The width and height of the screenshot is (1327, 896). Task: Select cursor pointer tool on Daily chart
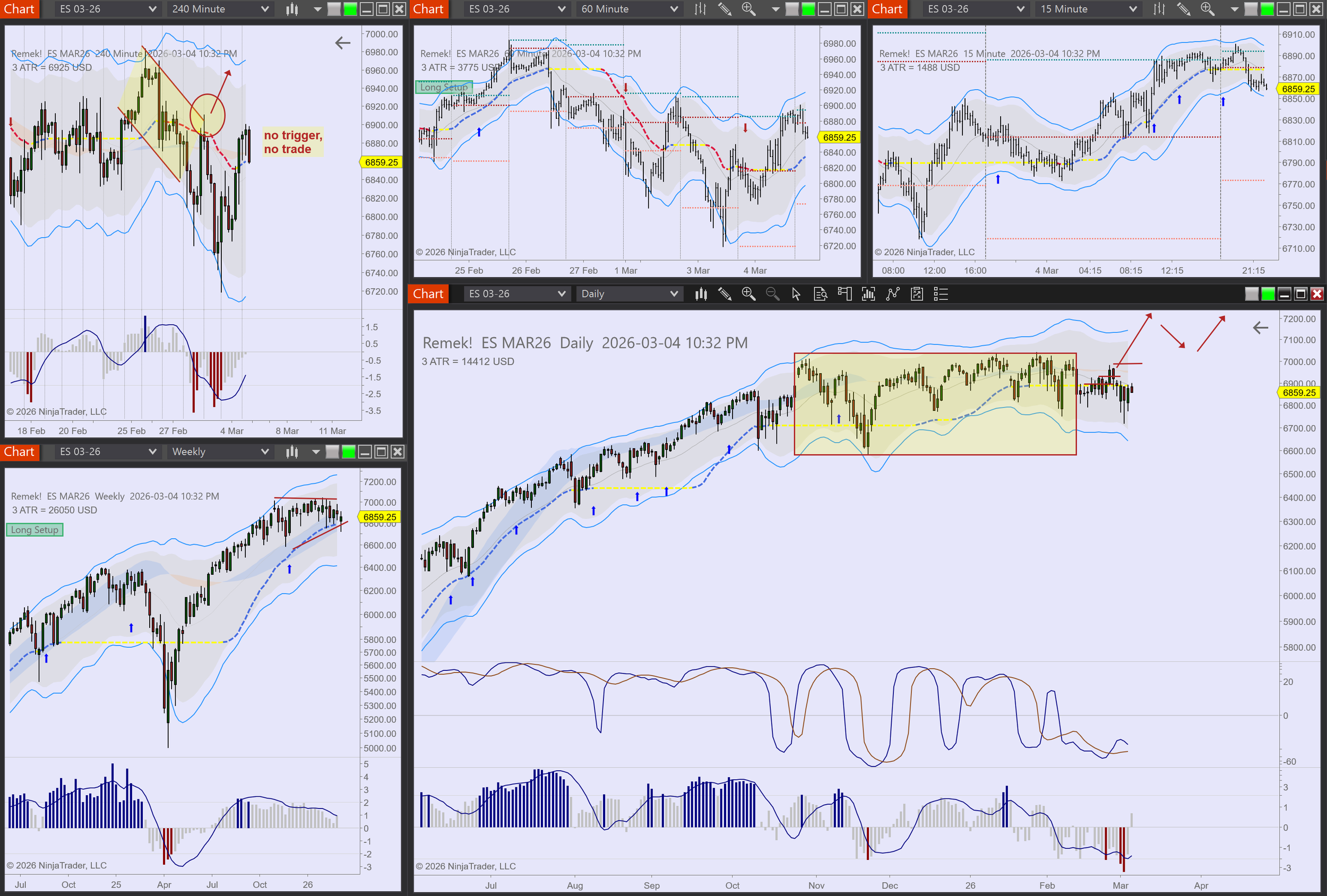pyautogui.click(x=796, y=294)
